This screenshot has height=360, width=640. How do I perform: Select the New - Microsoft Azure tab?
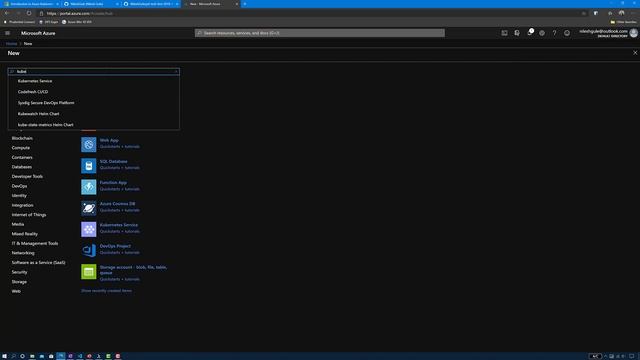click(x=210, y=4)
